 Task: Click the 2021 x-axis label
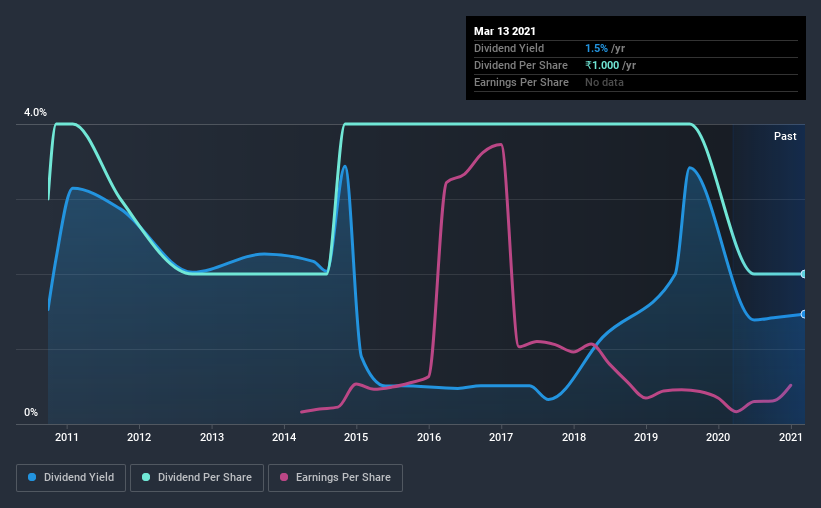pyautogui.click(x=791, y=437)
